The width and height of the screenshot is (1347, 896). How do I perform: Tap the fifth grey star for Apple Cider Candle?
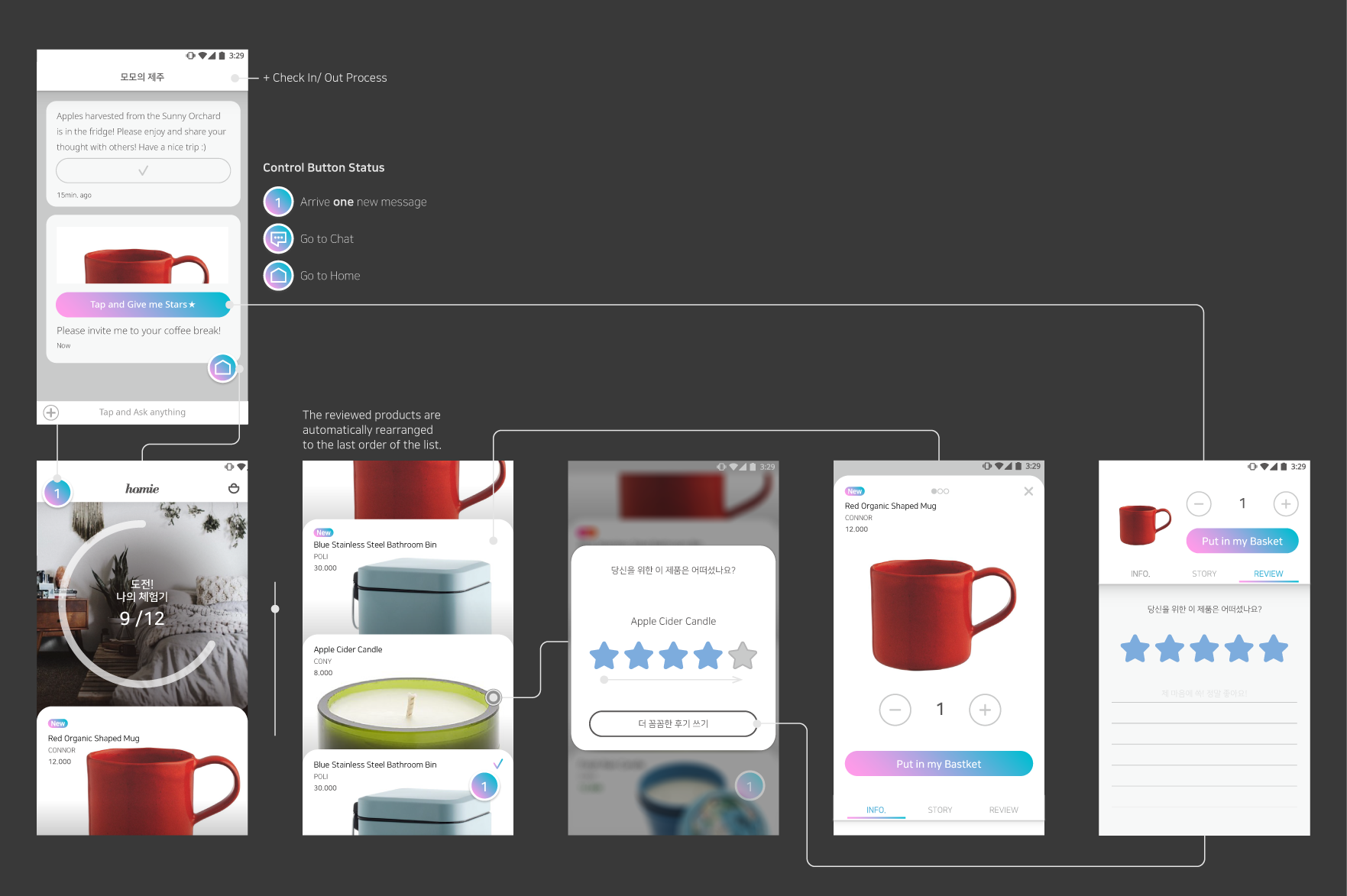(x=743, y=655)
